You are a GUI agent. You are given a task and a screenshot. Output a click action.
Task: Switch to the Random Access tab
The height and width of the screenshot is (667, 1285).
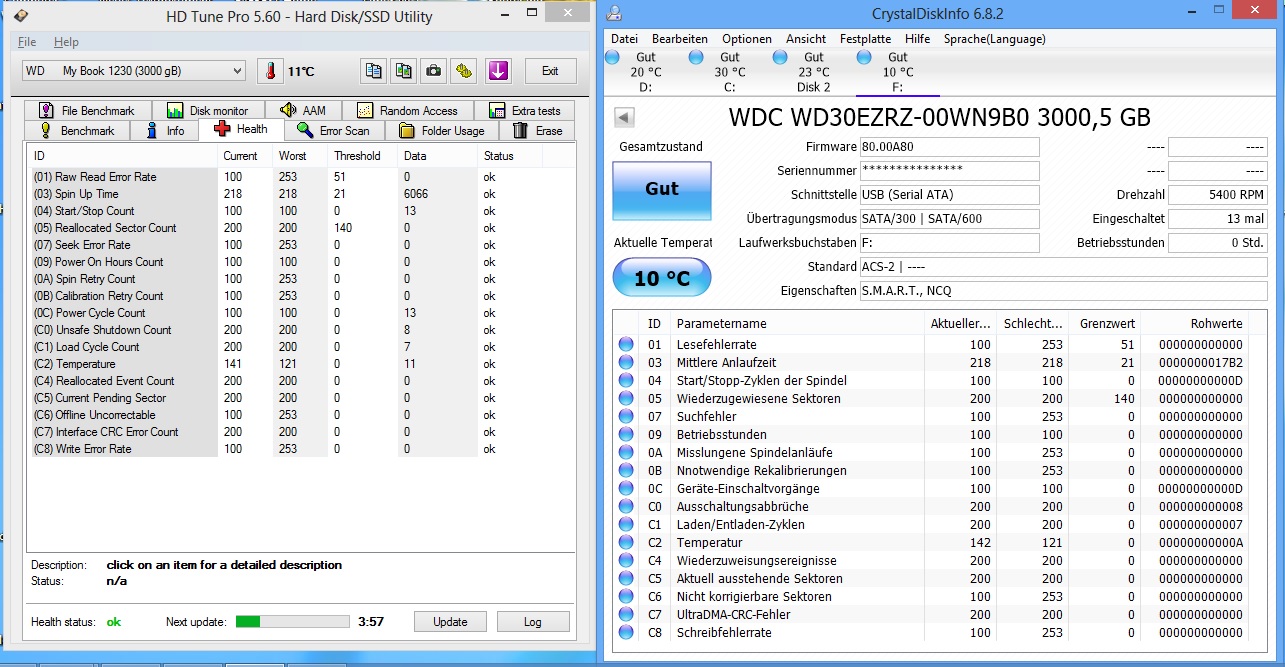click(x=408, y=110)
